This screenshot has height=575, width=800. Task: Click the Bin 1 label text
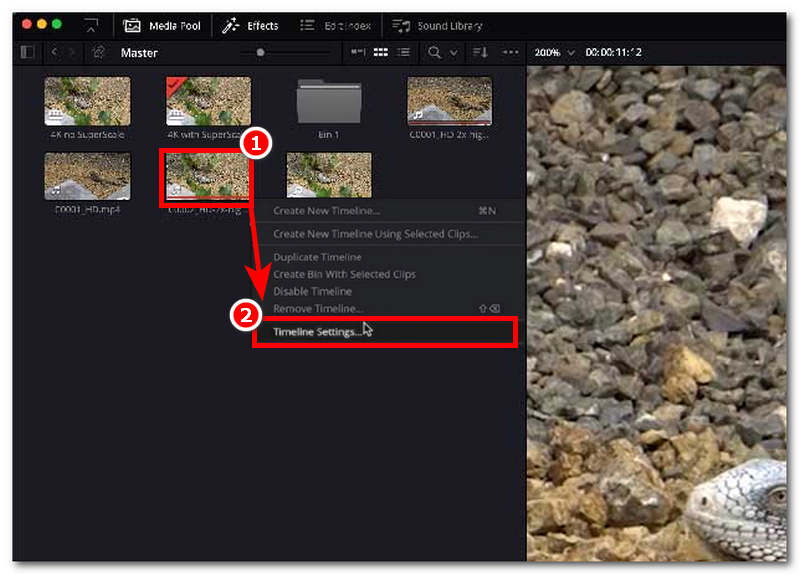click(329, 135)
